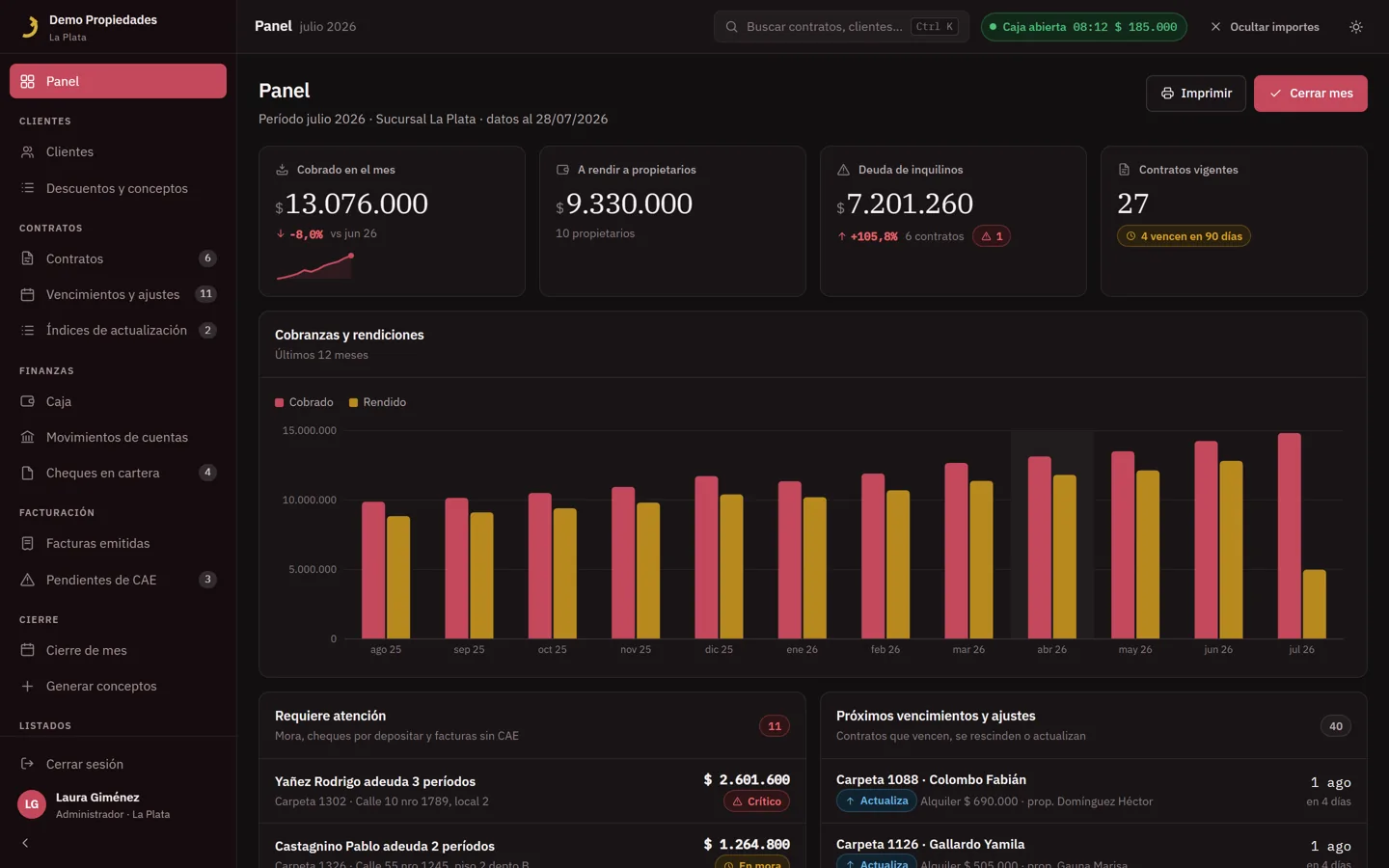Collapse the sidebar with the chevron arrow

(25, 843)
